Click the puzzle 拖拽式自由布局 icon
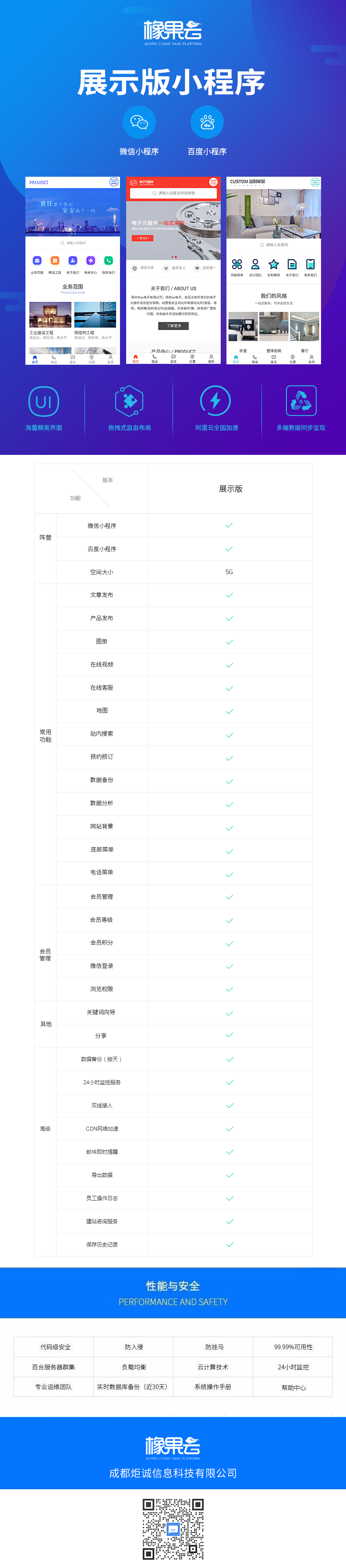Screen dimensions: 346x1568 click(129, 402)
